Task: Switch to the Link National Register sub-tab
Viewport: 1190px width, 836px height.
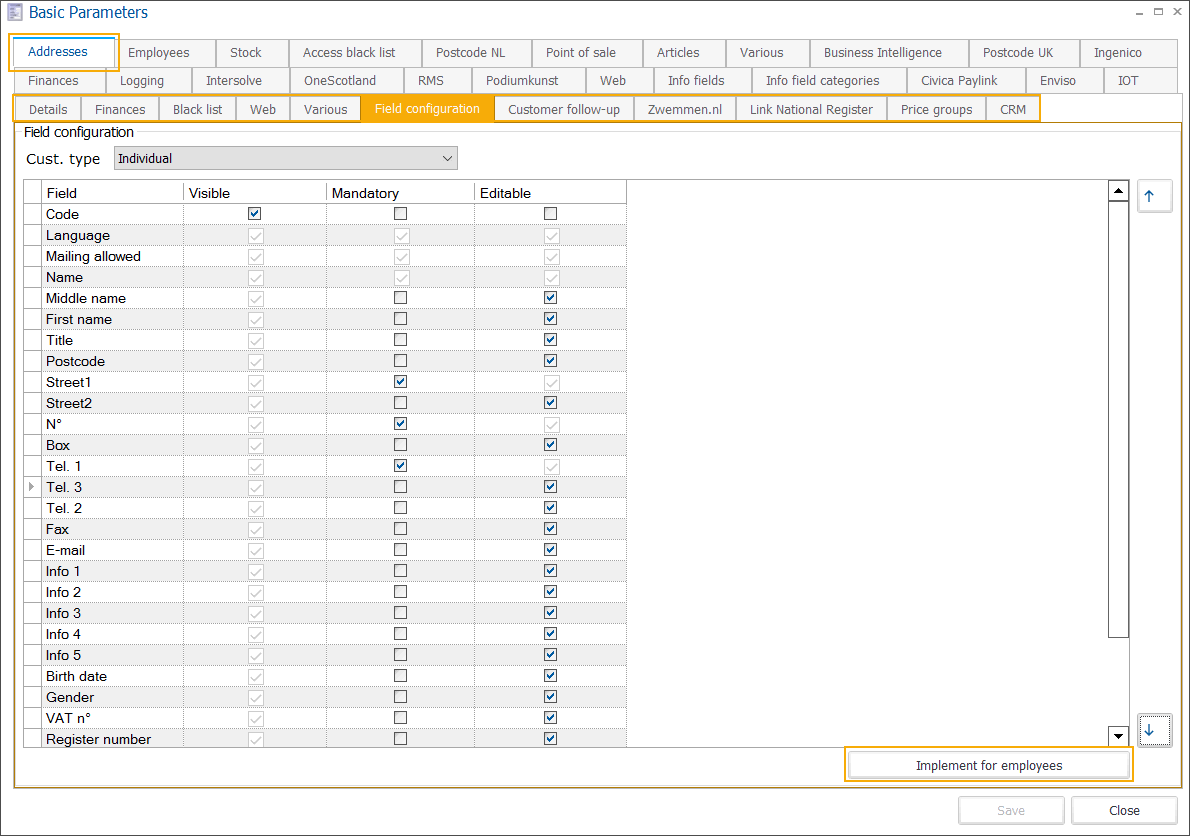Action: point(810,109)
